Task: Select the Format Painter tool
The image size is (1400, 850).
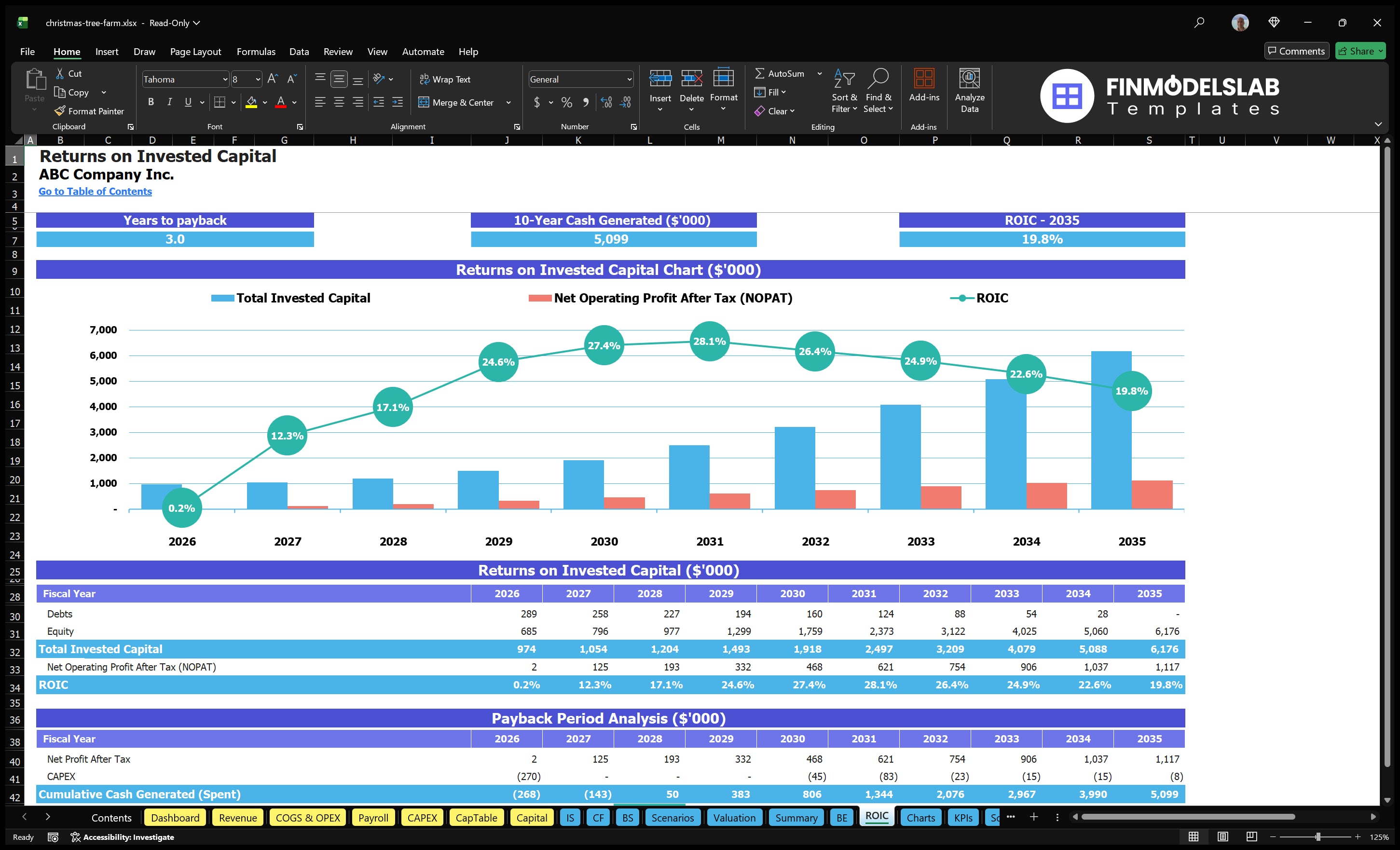Action: (89, 111)
